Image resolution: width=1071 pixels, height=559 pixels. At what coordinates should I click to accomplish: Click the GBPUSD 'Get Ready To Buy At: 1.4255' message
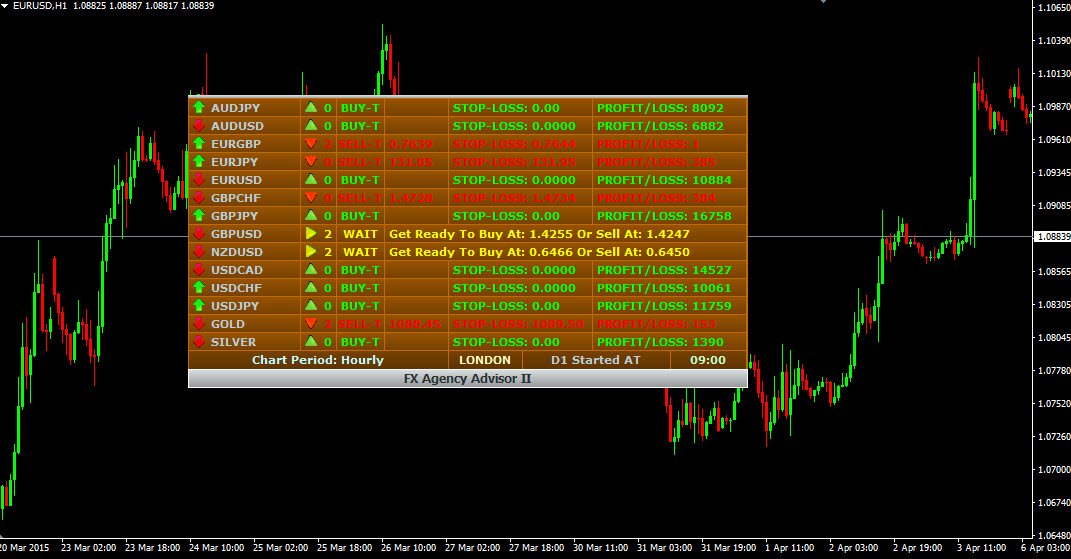(540, 234)
